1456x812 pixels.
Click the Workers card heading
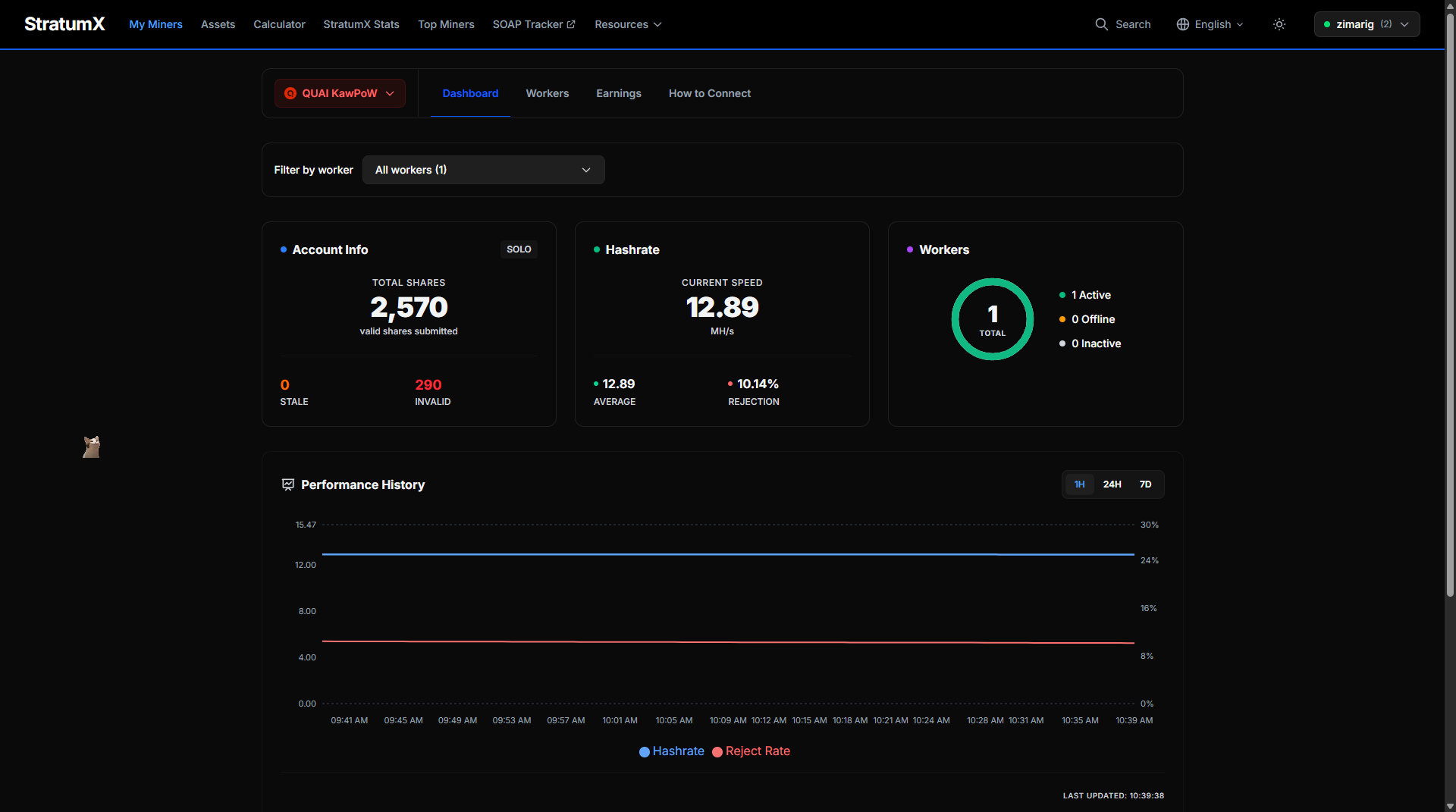tap(944, 249)
